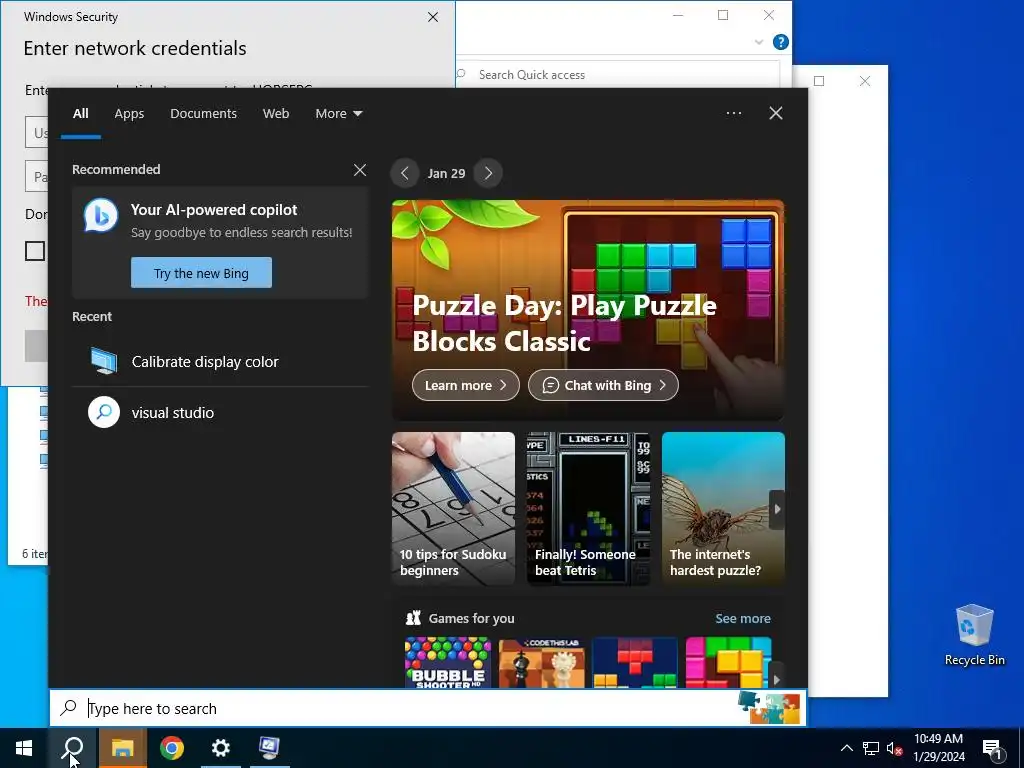The height and width of the screenshot is (768, 1024).
Task: Open 10 tips for Sudoku beginners card
Action: (453, 508)
